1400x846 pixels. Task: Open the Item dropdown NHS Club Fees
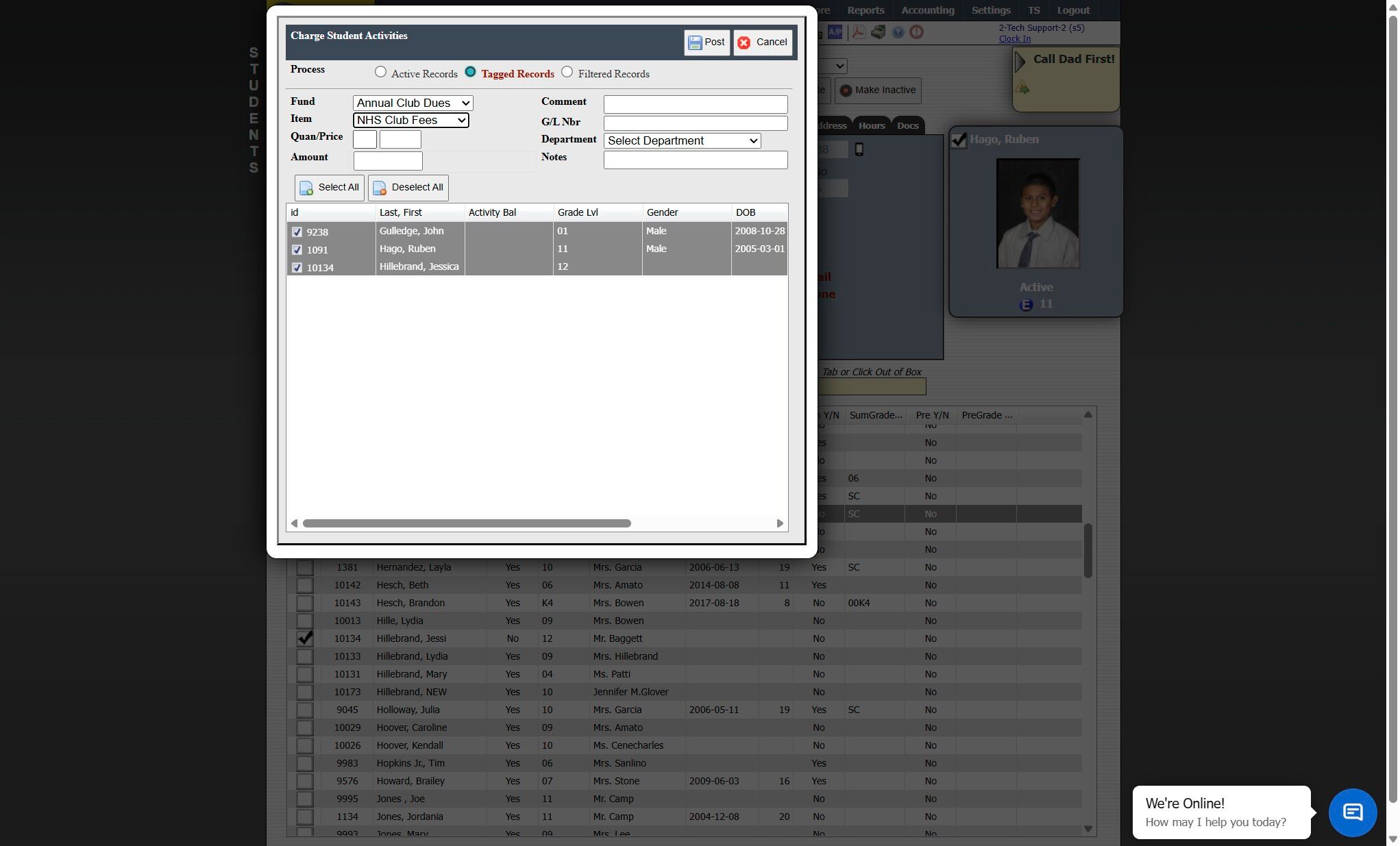click(x=410, y=121)
